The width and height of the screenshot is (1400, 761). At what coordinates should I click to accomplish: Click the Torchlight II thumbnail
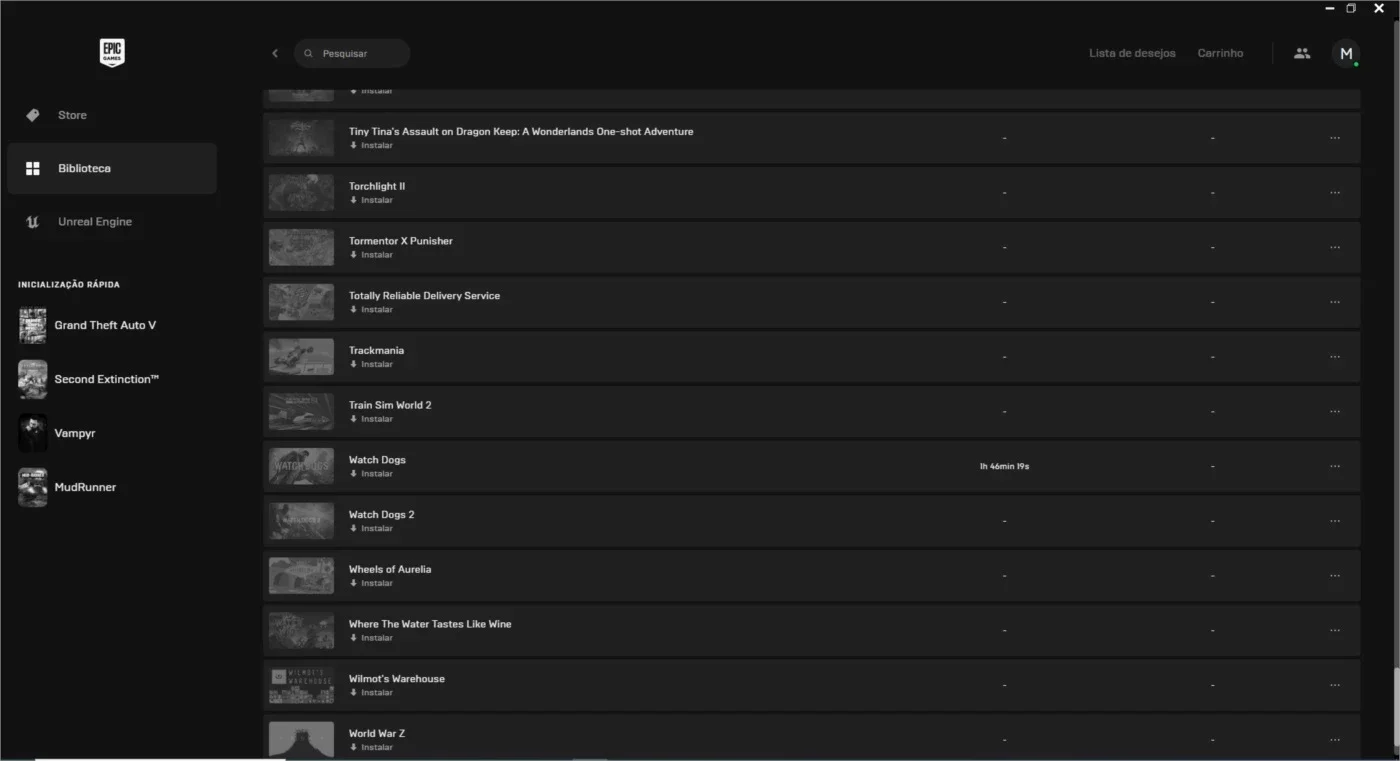click(301, 193)
